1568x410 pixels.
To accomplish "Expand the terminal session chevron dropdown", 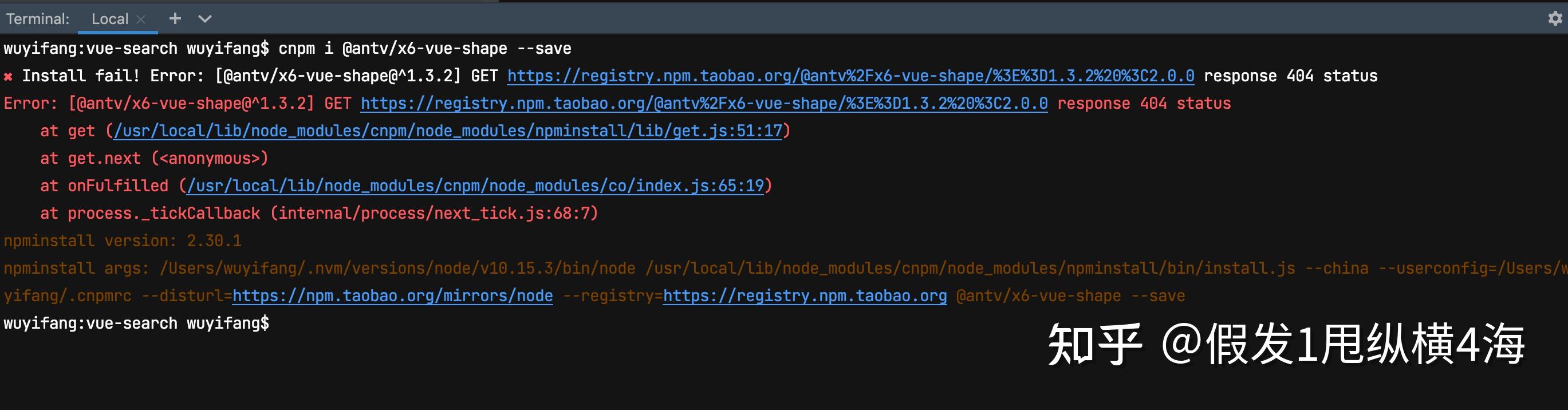I will click(205, 19).
